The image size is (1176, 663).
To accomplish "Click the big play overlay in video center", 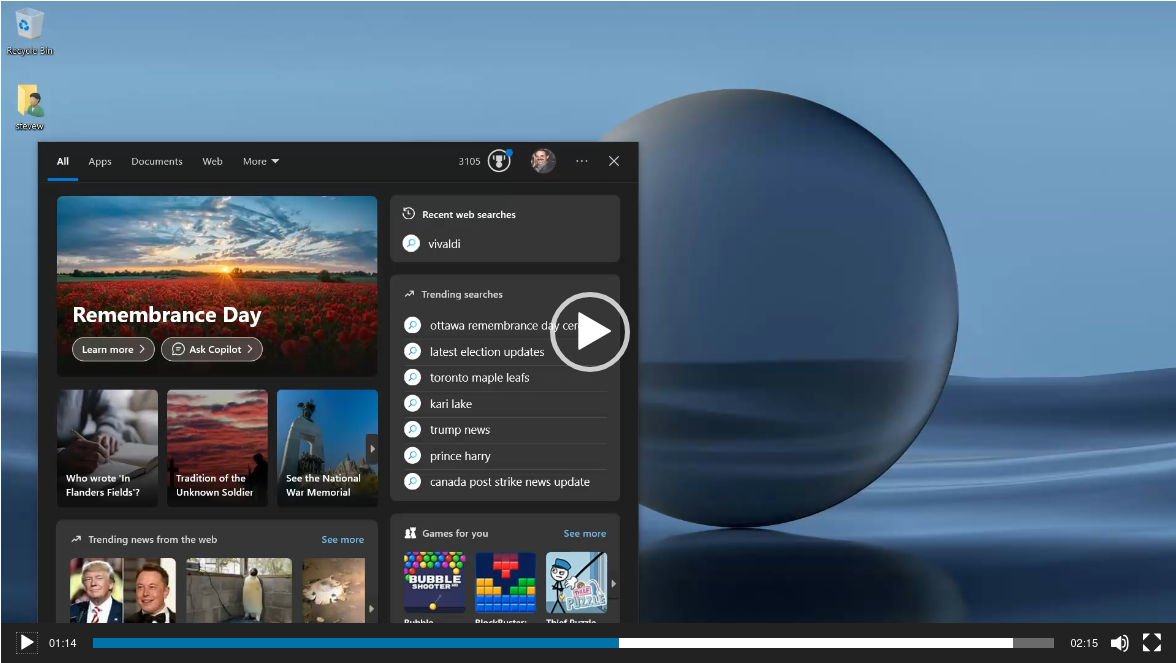I will click(x=590, y=332).
